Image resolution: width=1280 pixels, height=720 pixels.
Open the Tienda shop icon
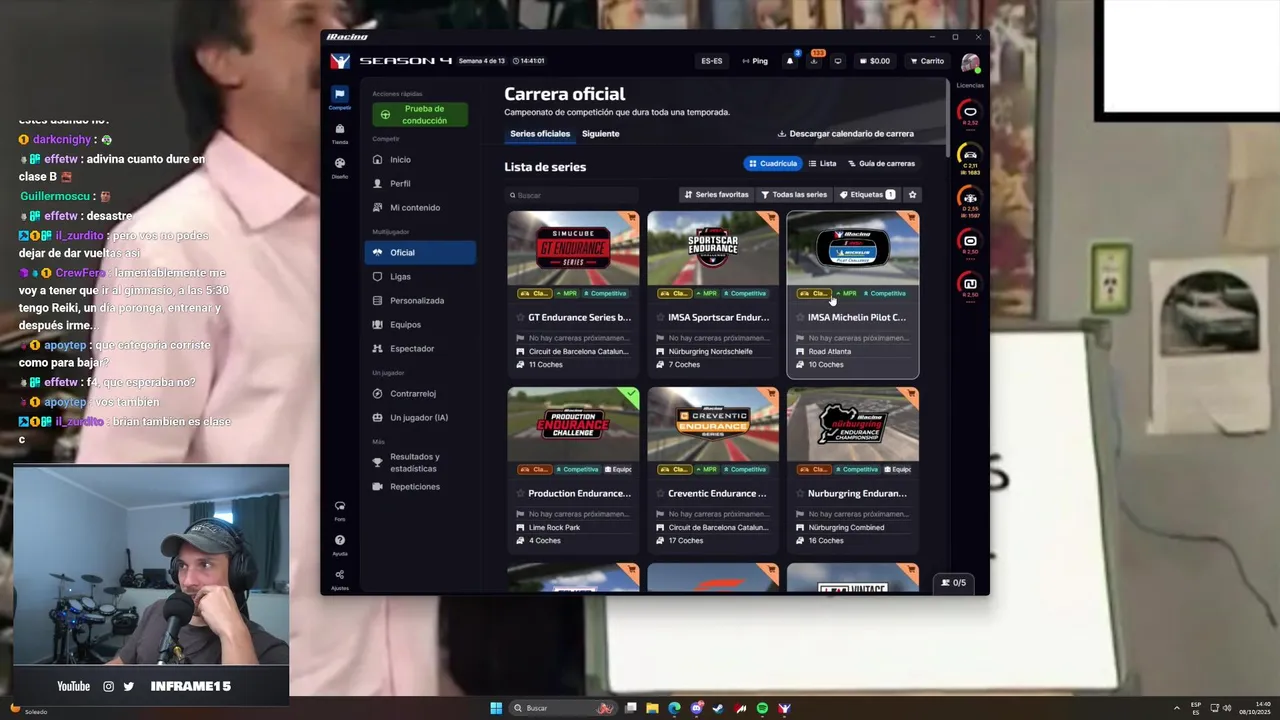[x=340, y=129]
